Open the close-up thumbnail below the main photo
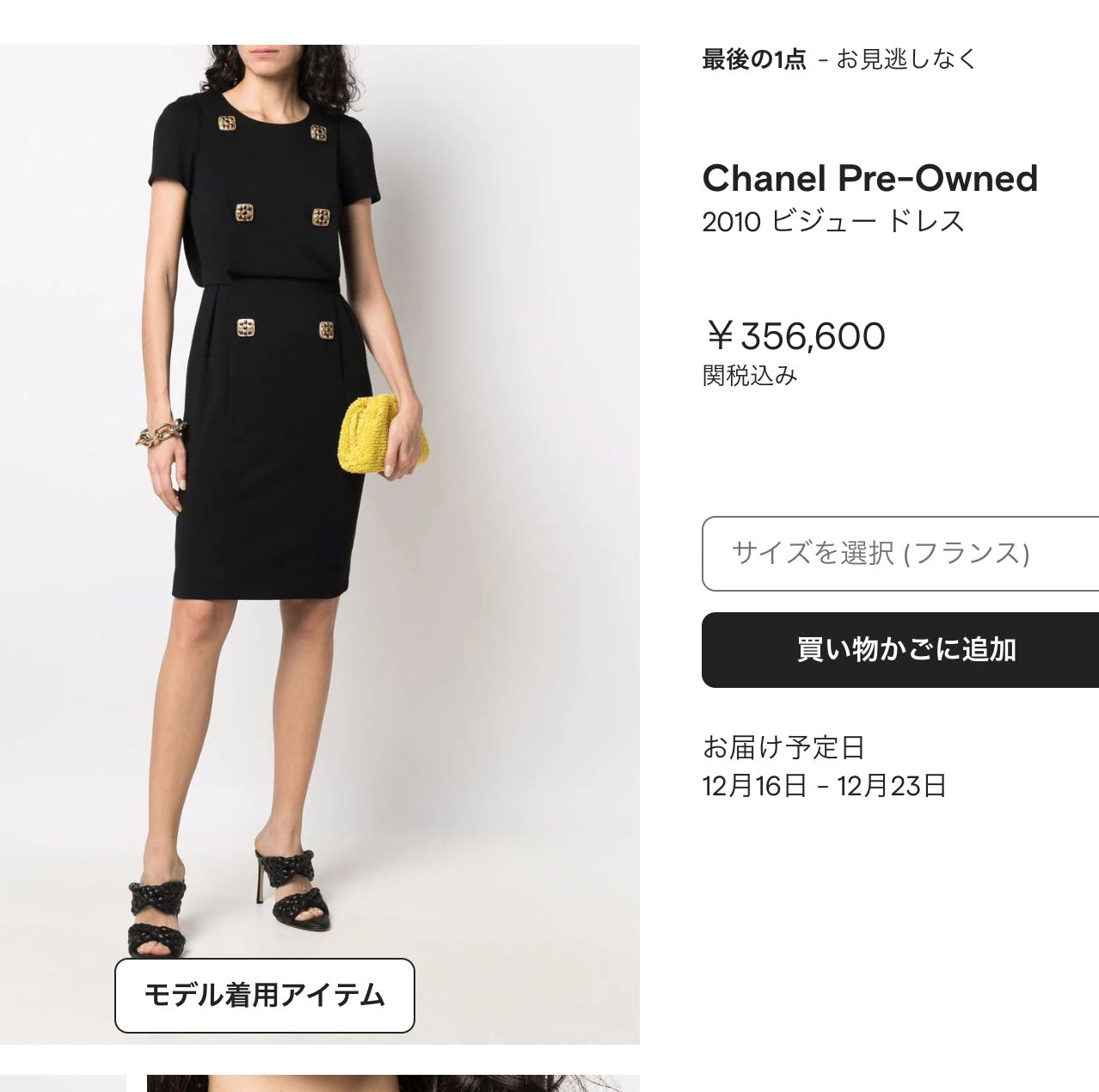1099x1092 pixels. click(393, 1083)
